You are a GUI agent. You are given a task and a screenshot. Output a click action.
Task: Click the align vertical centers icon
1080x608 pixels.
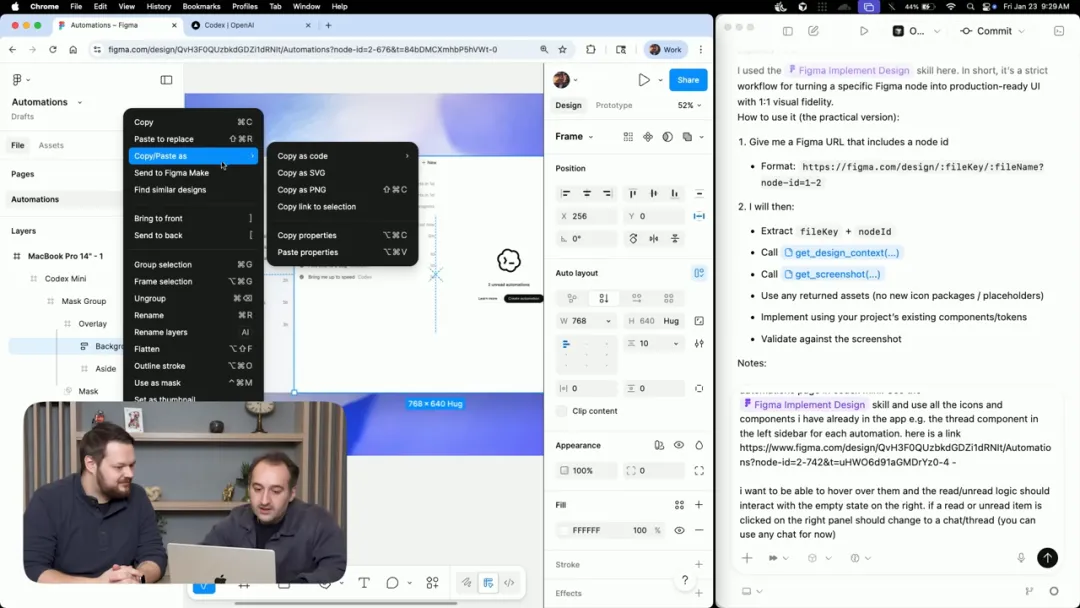(653, 193)
